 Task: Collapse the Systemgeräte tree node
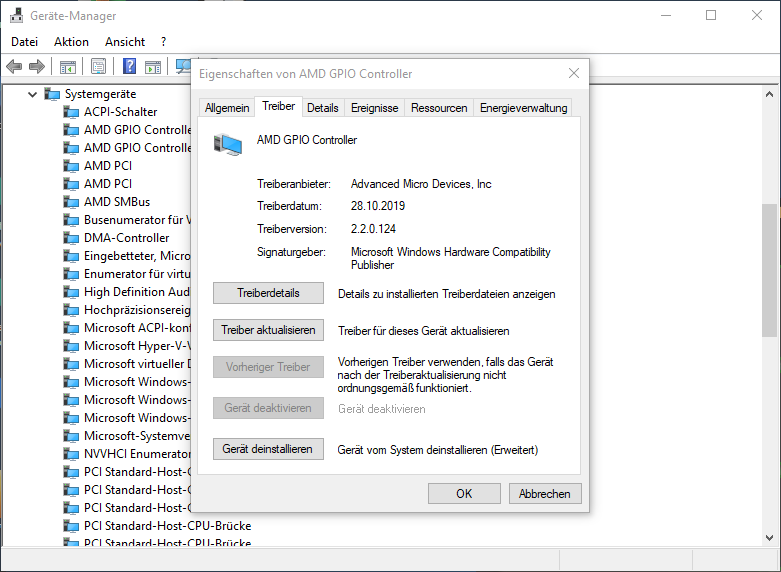point(32,94)
